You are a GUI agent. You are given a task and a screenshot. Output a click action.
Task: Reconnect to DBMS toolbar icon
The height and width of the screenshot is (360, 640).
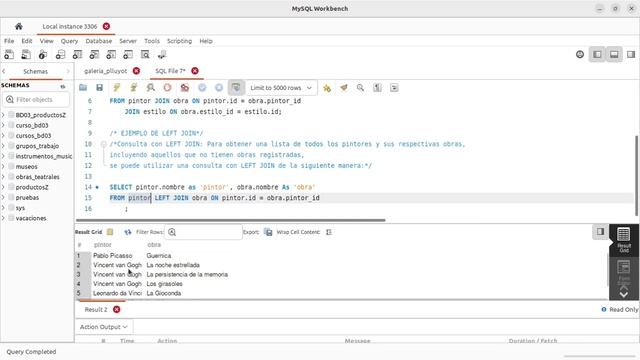[162, 54]
